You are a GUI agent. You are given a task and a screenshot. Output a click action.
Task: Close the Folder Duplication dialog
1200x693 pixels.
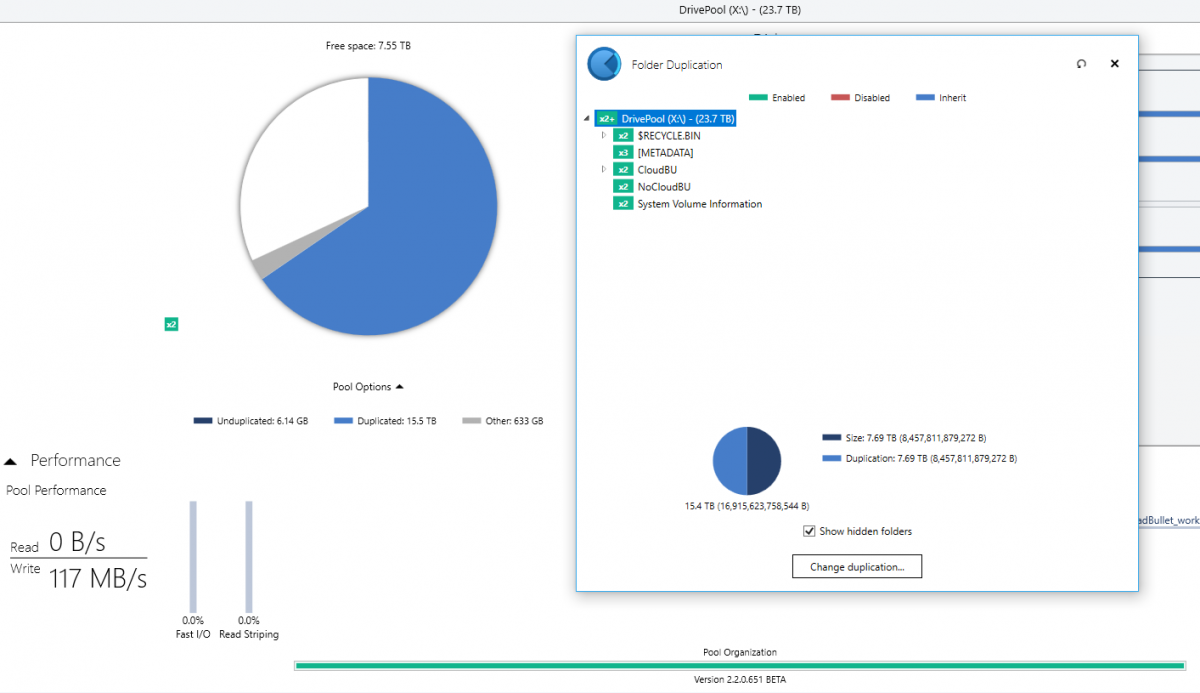[1115, 64]
